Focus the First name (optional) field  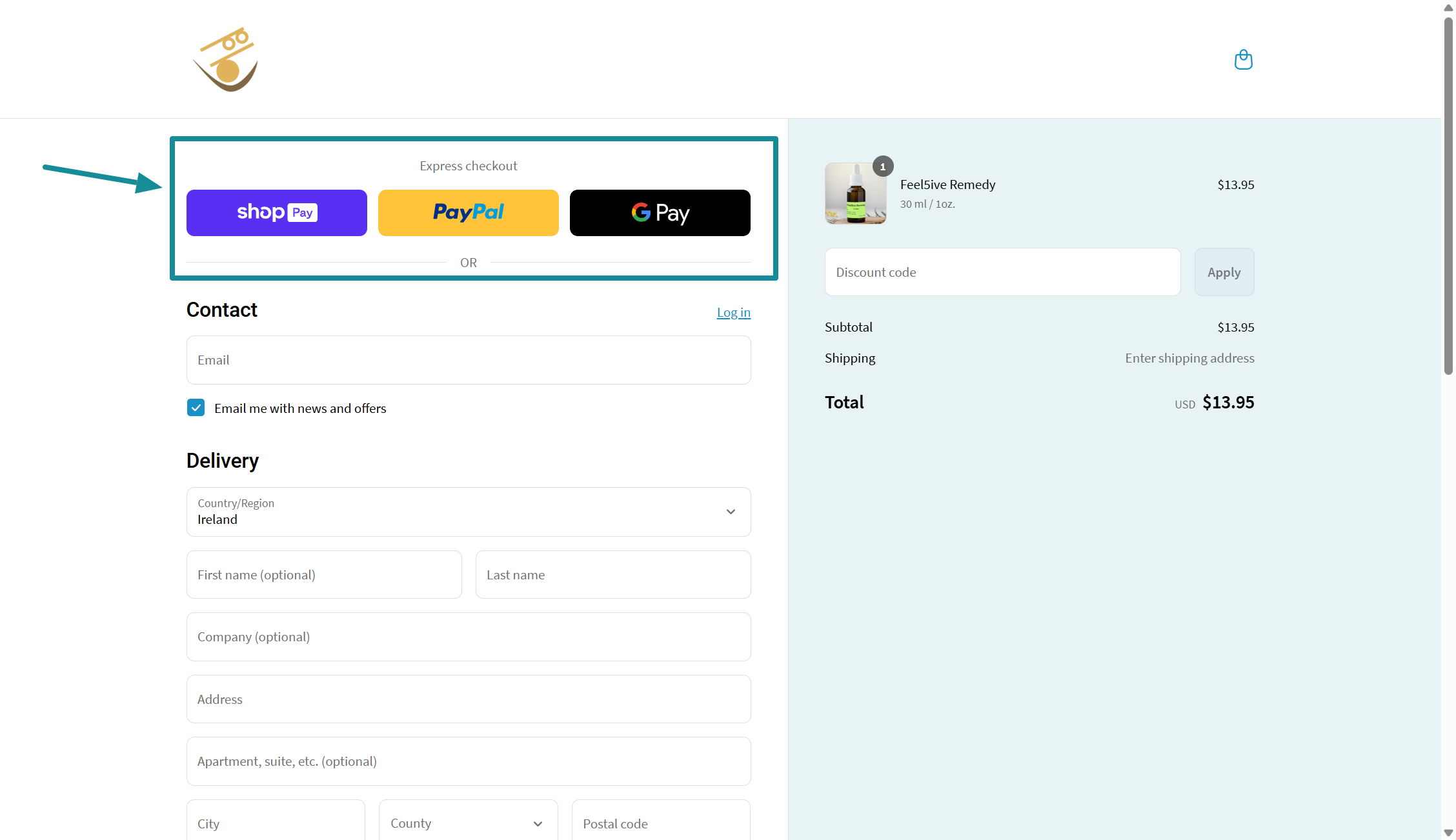[324, 575]
